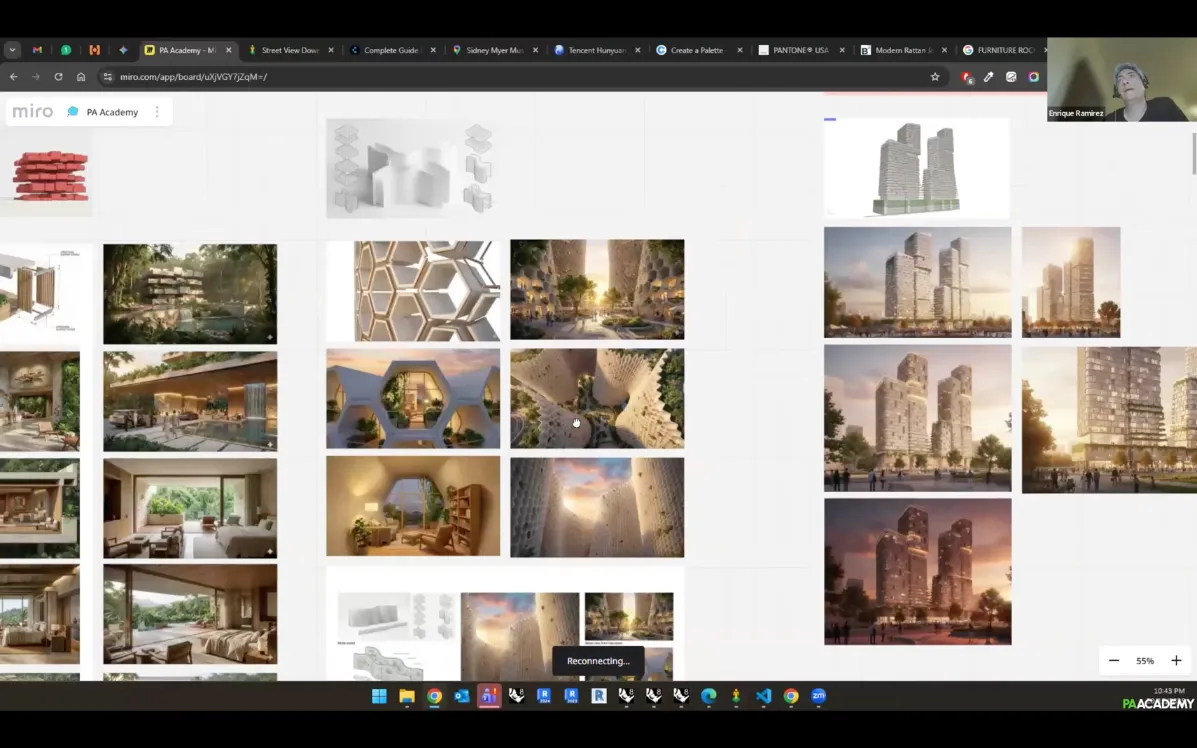Select the red brick stack model image

(50, 175)
